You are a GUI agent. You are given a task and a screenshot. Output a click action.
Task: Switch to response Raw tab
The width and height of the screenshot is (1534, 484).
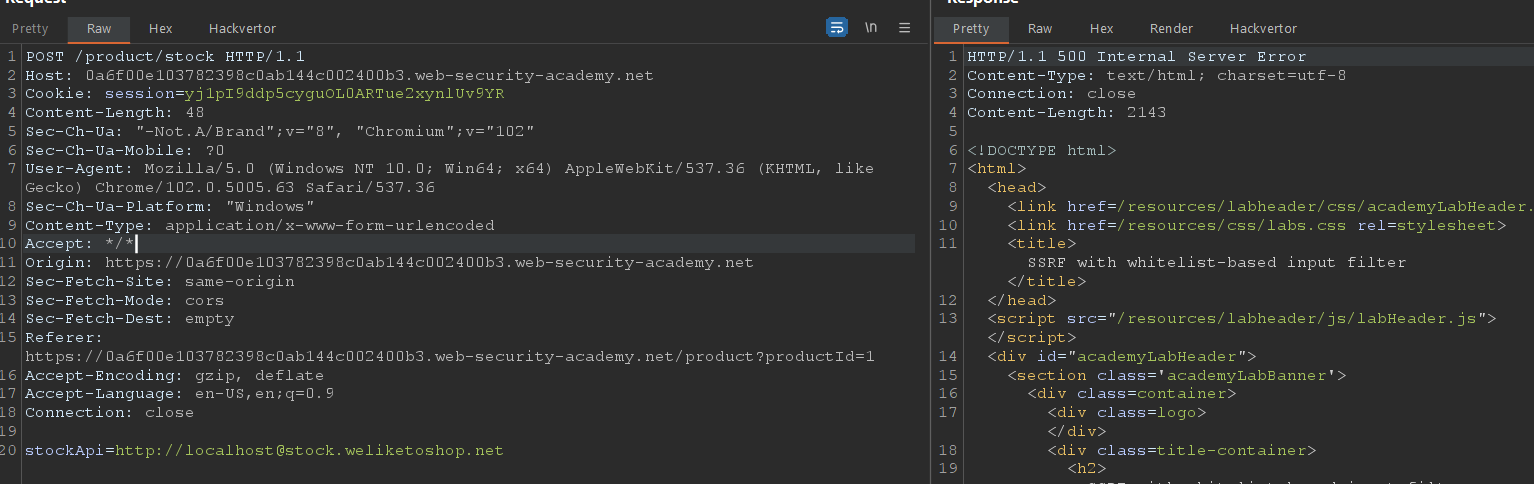1040,29
